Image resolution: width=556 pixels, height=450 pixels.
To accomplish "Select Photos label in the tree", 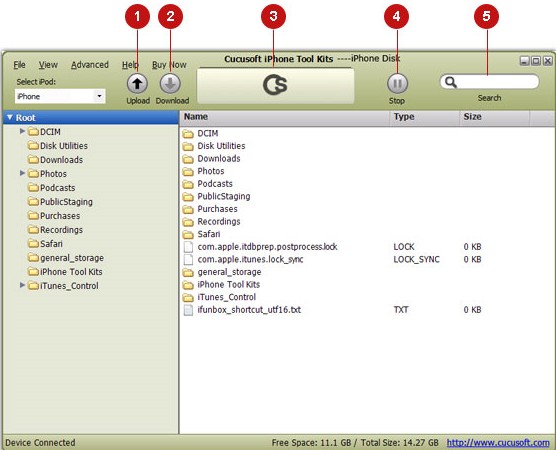I will [54, 174].
